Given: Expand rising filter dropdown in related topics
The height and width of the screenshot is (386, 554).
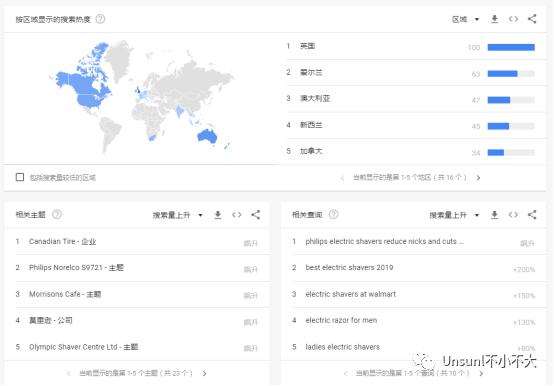Looking at the screenshot, I should (x=178, y=215).
